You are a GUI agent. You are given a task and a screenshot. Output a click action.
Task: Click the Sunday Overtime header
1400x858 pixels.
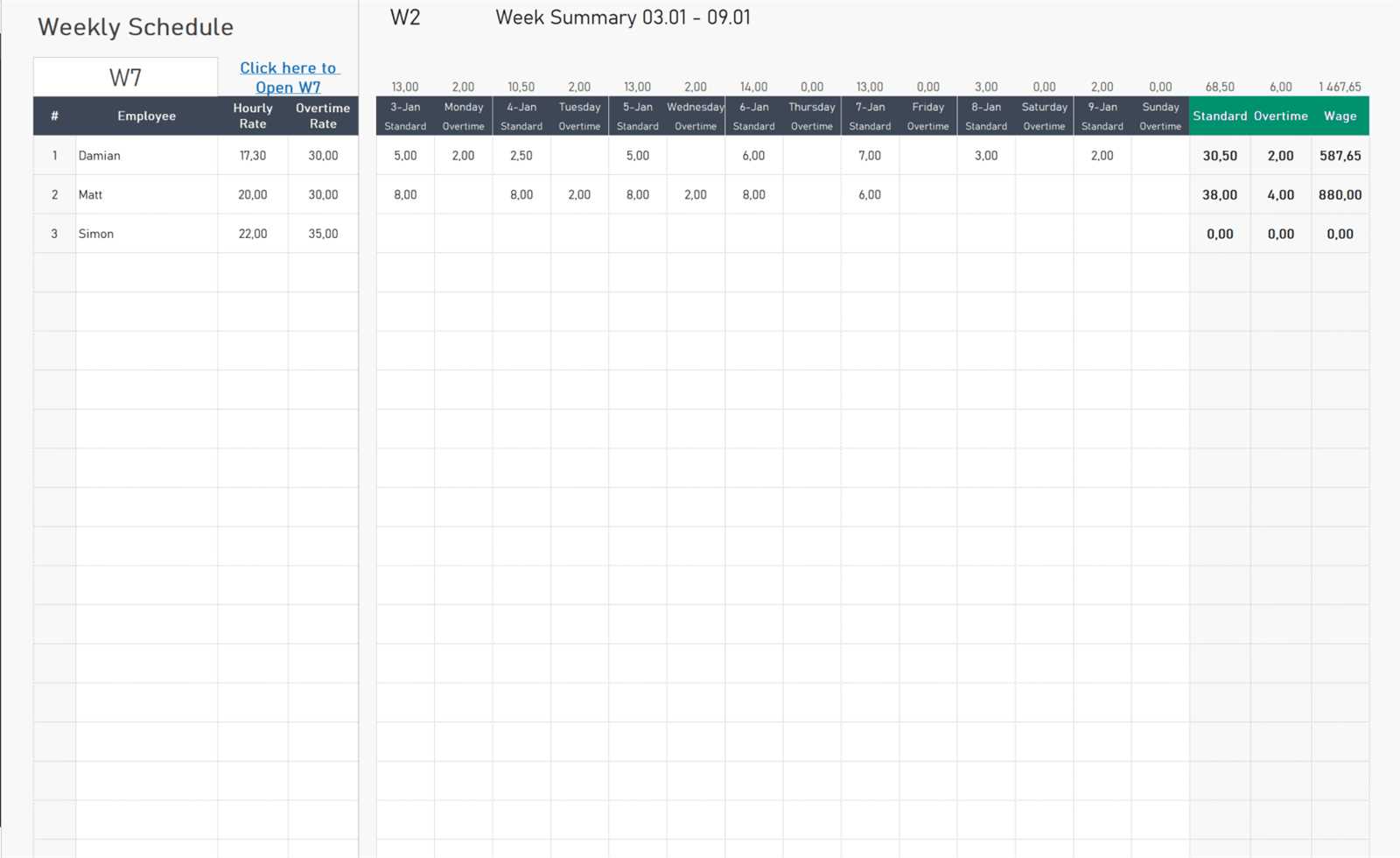pos(1160,116)
